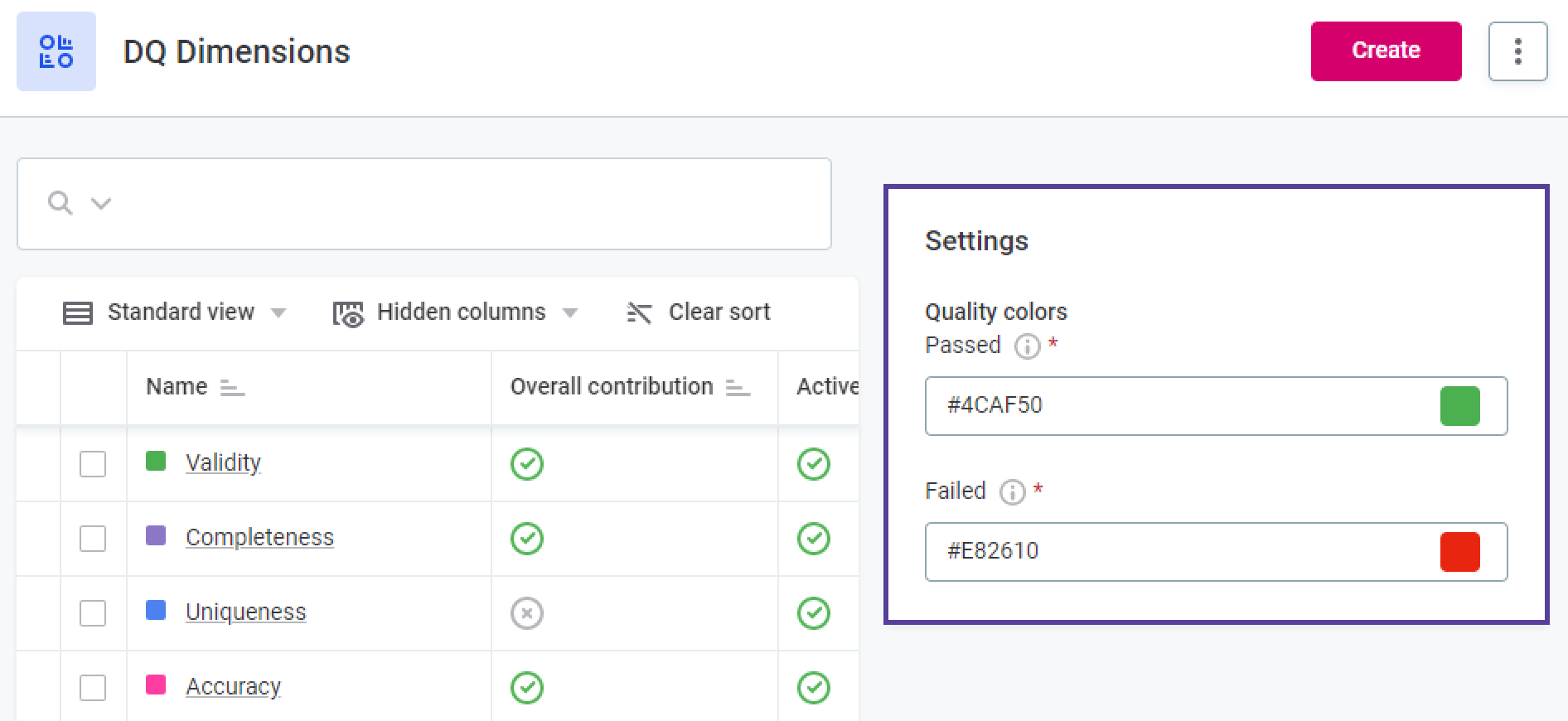
Task: Click the info icon next to Passed
Action: tap(1027, 346)
